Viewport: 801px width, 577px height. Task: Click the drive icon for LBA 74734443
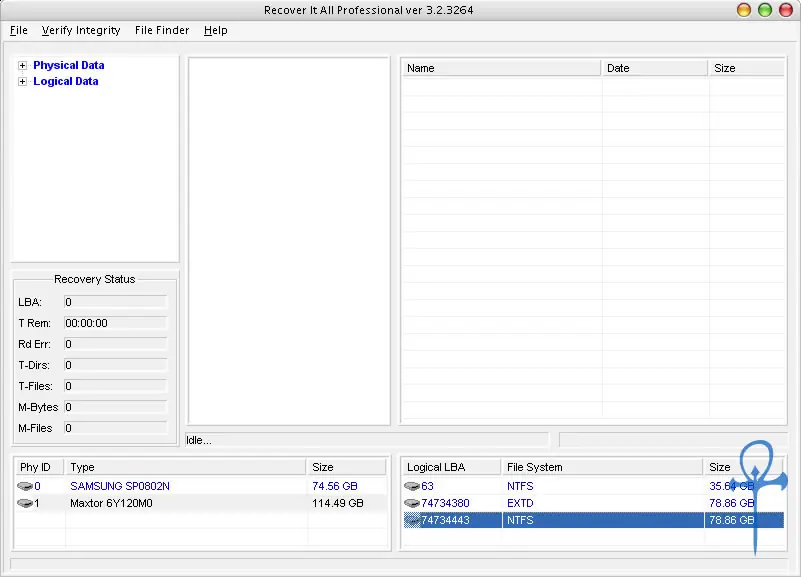[x=412, y=520]
